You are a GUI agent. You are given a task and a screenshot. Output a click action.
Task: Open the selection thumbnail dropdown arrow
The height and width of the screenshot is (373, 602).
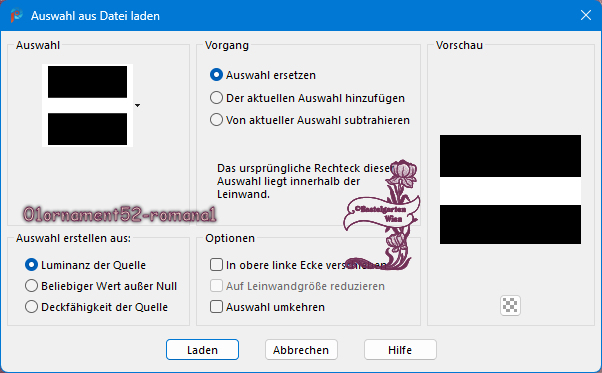[137, 105]
